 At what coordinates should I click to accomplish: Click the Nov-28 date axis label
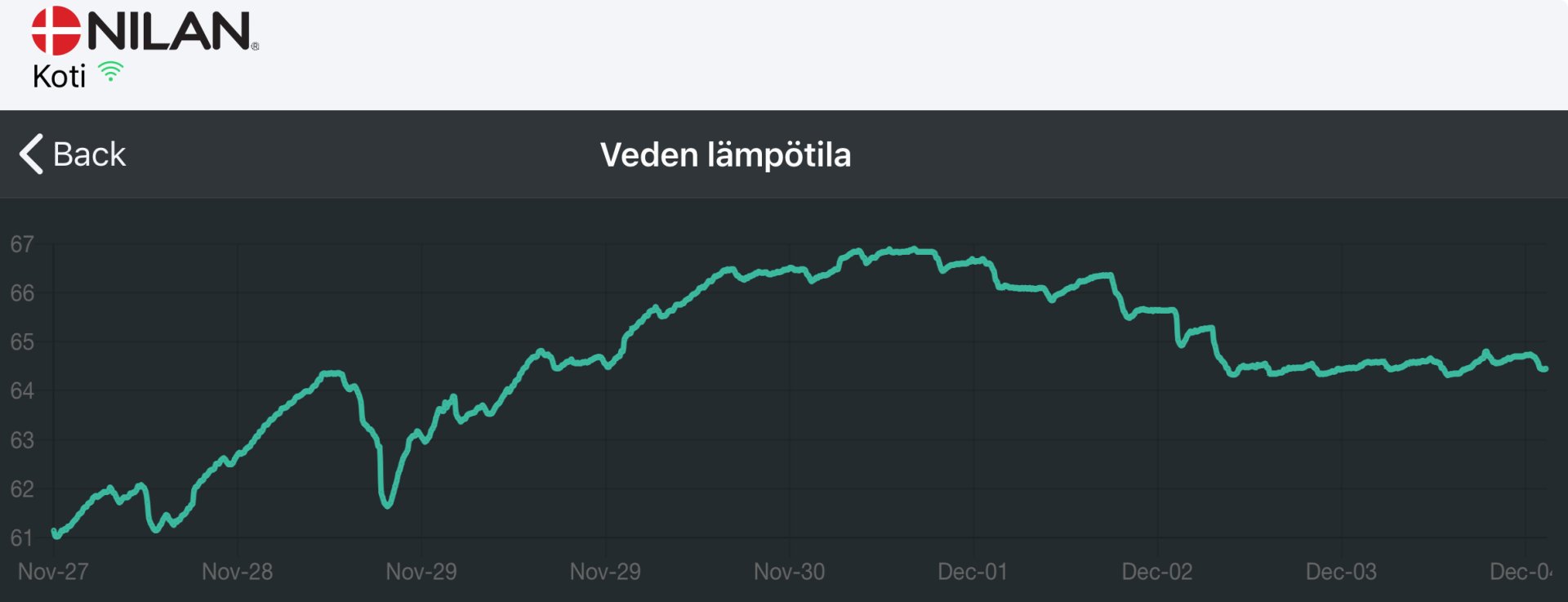(x=237, y=572)
